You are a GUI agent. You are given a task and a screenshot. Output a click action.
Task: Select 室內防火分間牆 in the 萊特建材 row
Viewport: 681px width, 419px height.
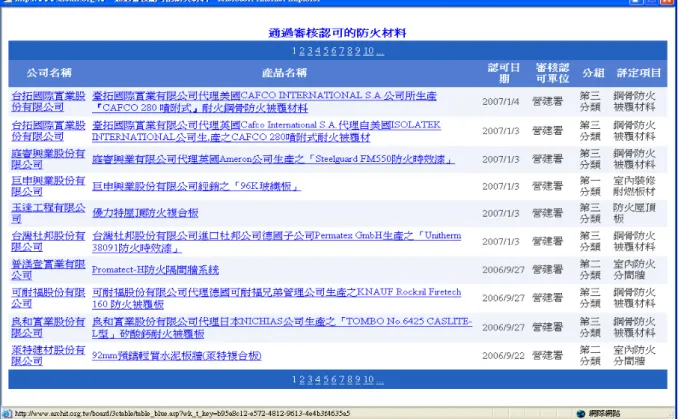(x=634, y=355)
